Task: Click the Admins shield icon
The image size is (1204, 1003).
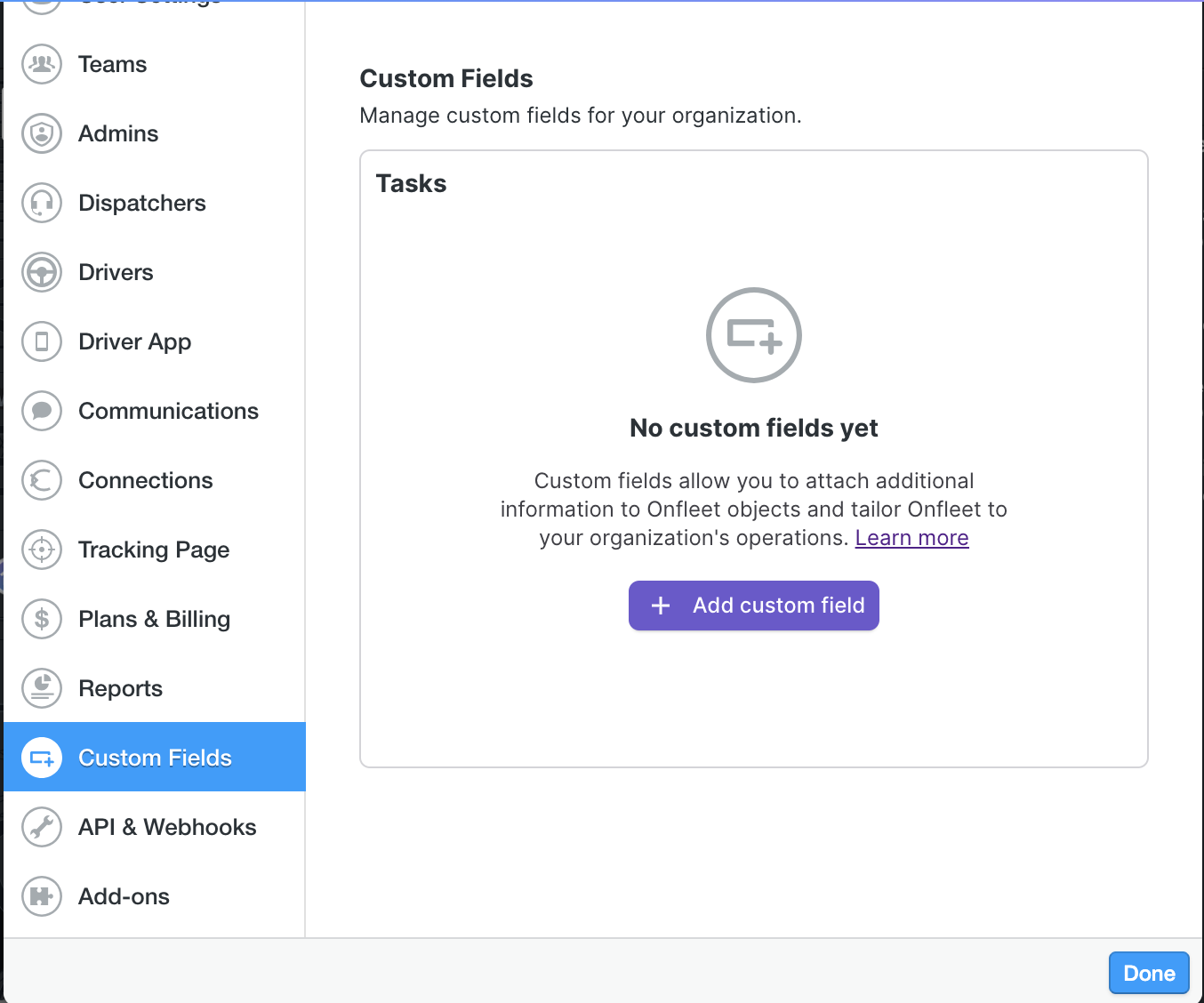Action: coord(42,133)
